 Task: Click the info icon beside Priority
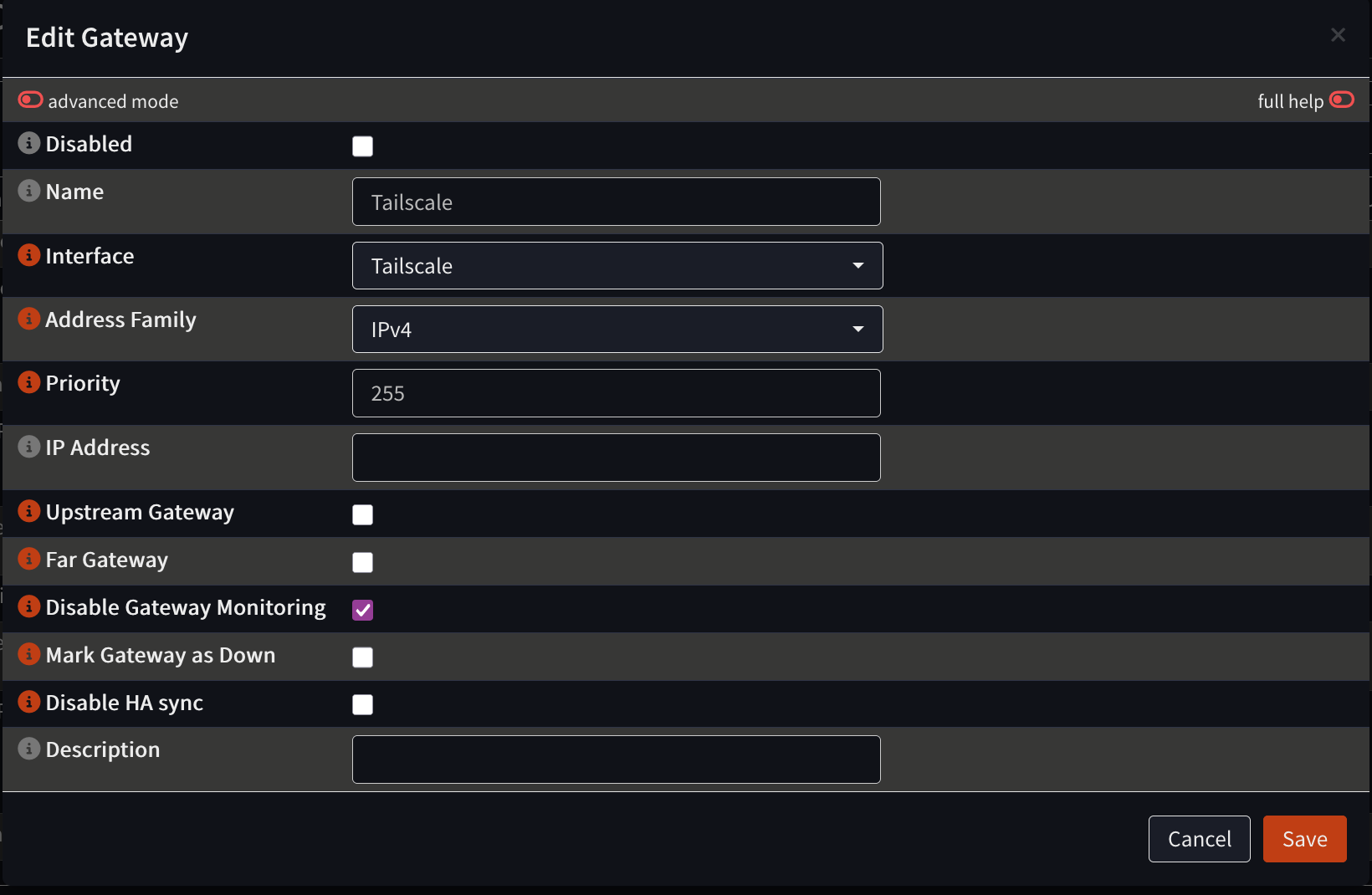(29, 382)
